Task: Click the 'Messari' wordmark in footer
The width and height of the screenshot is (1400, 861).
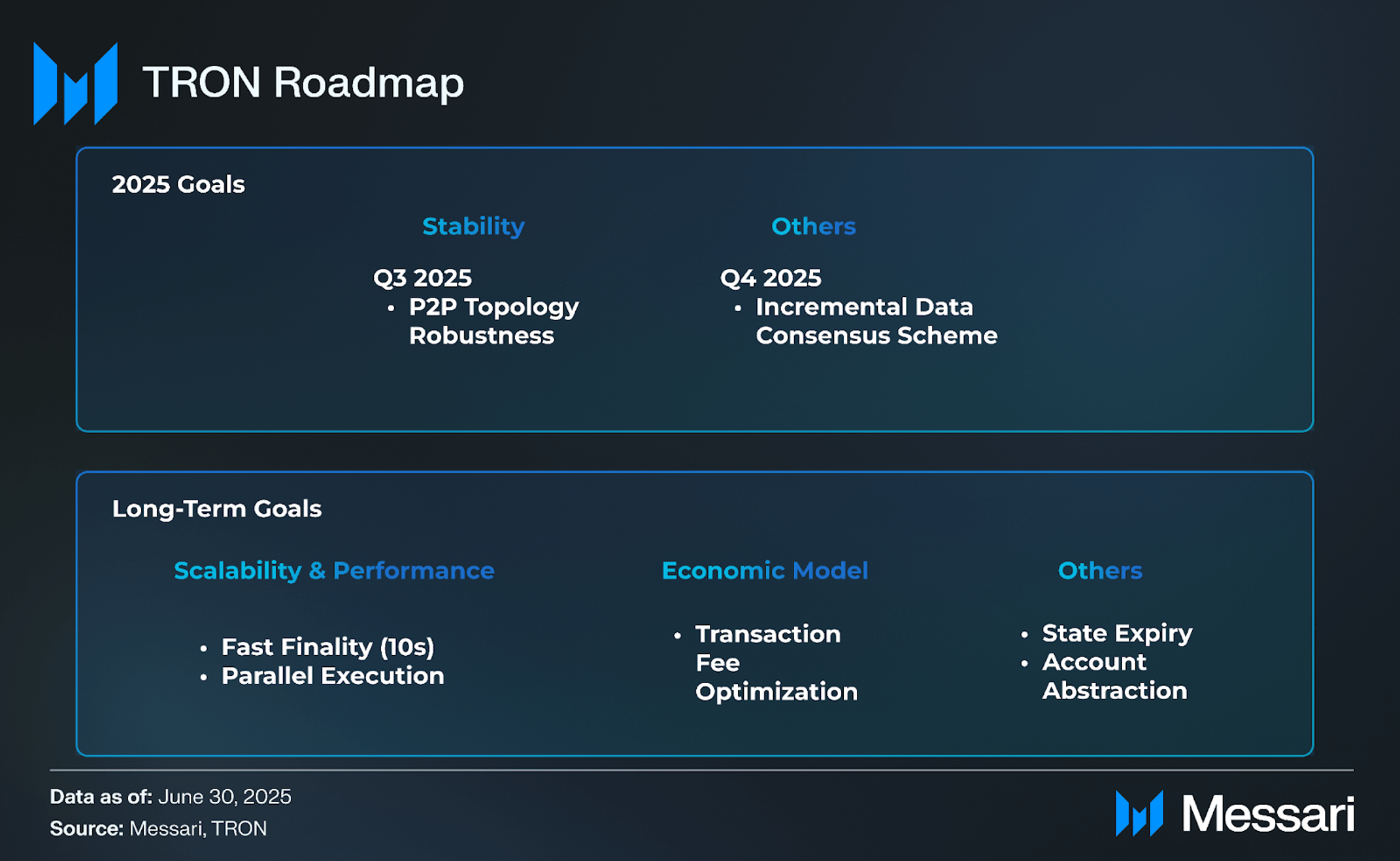Action: [x=1269, y=814]
